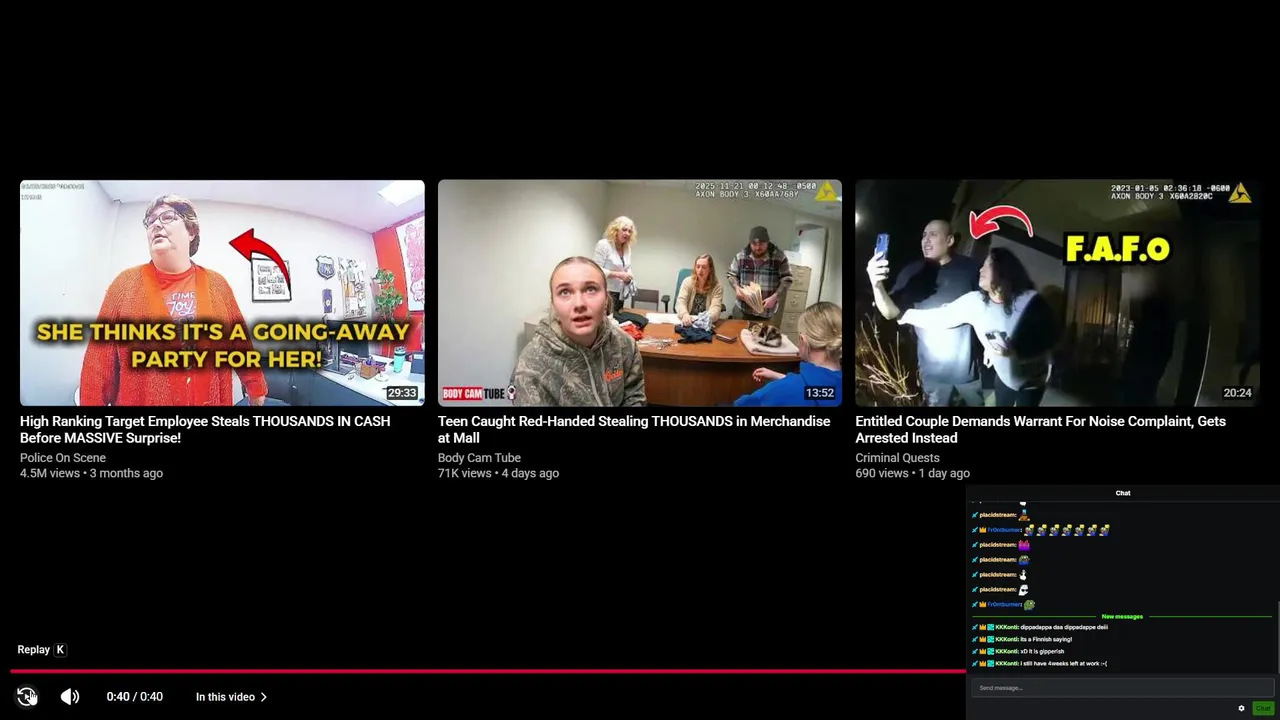Image resolution: width=1280 pixels, height=720 pixels.
Task: Select message xD it is gipperish
Action: pos(1042,651)
